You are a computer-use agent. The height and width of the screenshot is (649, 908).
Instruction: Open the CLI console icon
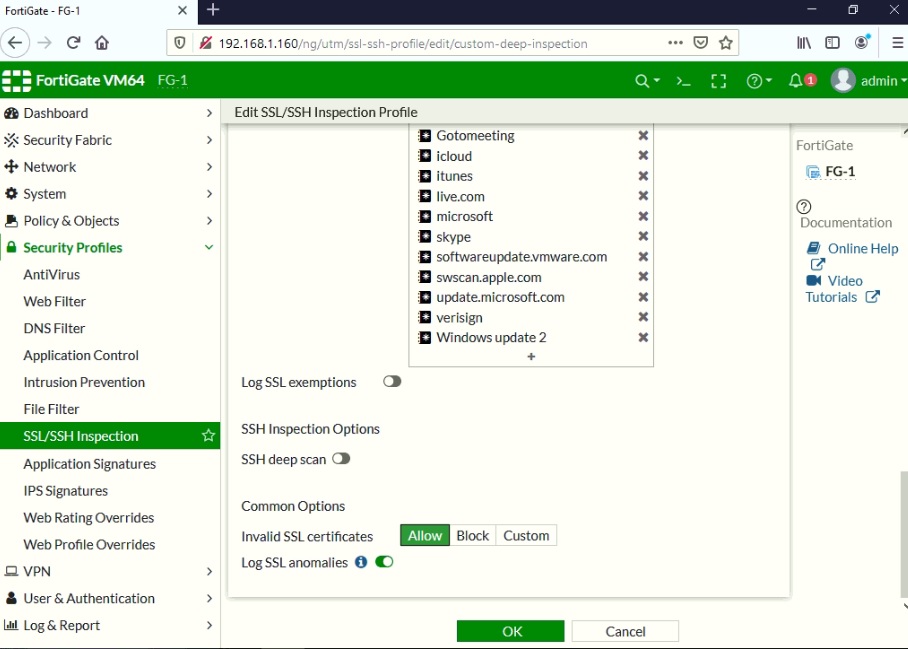tap(683, 80)
